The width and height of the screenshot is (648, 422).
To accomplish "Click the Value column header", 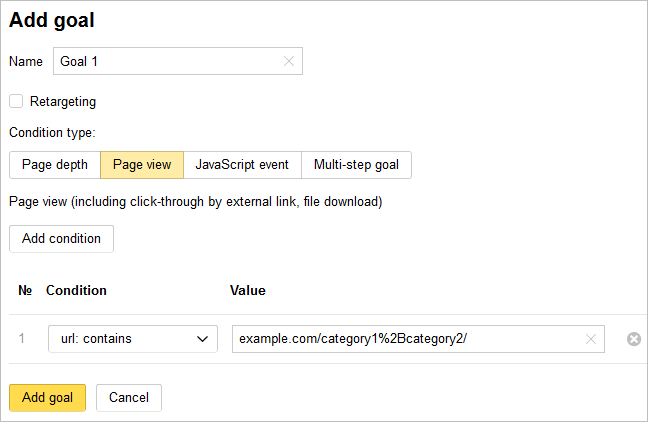I will (x=247, y=290).
